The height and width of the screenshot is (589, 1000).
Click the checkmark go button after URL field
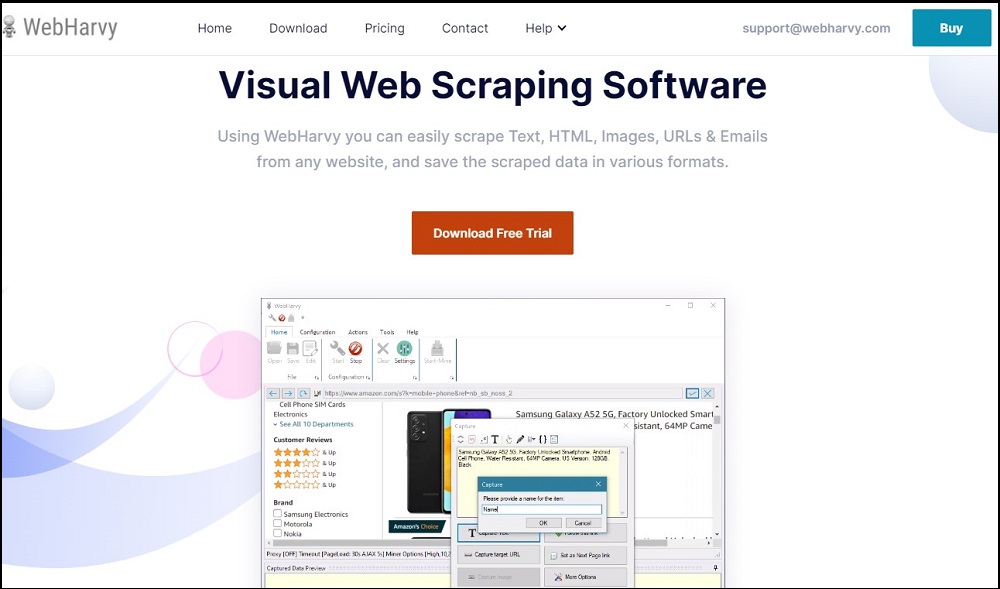pos(692,393)
